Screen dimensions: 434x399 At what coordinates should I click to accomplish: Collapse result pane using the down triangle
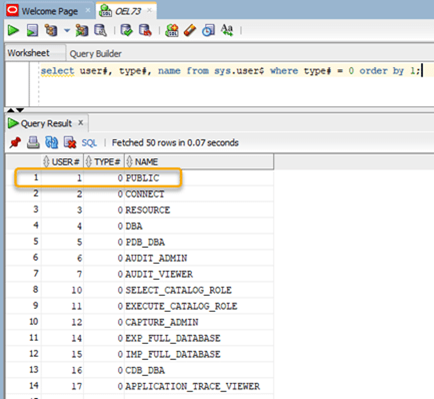pos(20,110)
